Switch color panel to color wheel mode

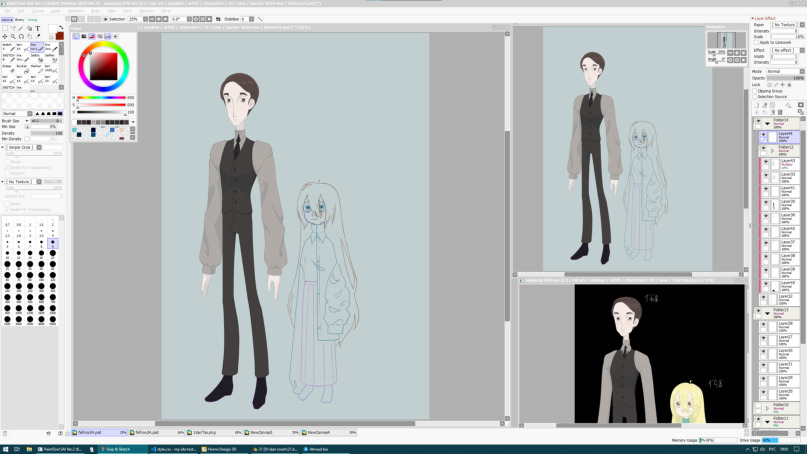[x=76, y=37]
